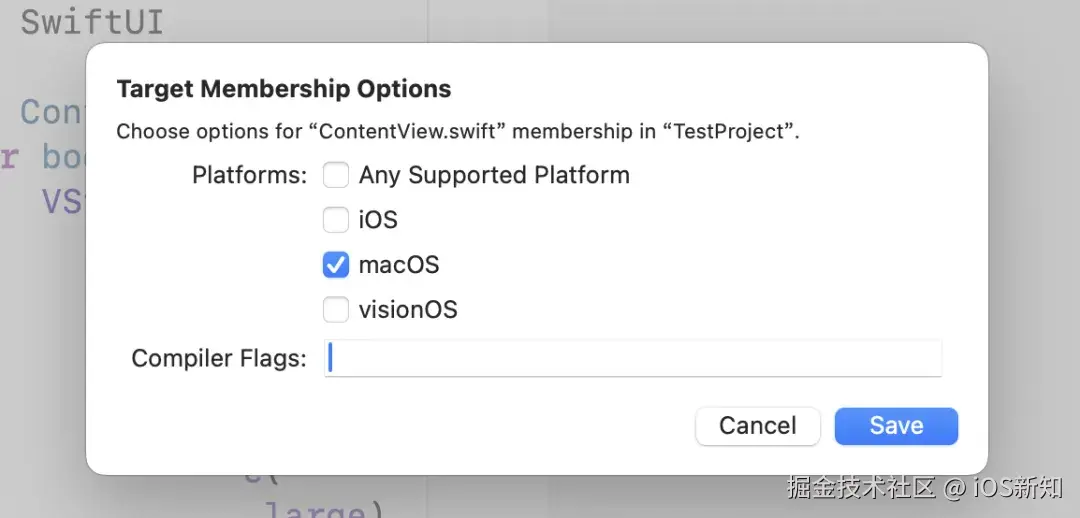This screenshot has width=1080, height=518.
Task: Check the iOS platform checkbox
Action: (336, 220)
